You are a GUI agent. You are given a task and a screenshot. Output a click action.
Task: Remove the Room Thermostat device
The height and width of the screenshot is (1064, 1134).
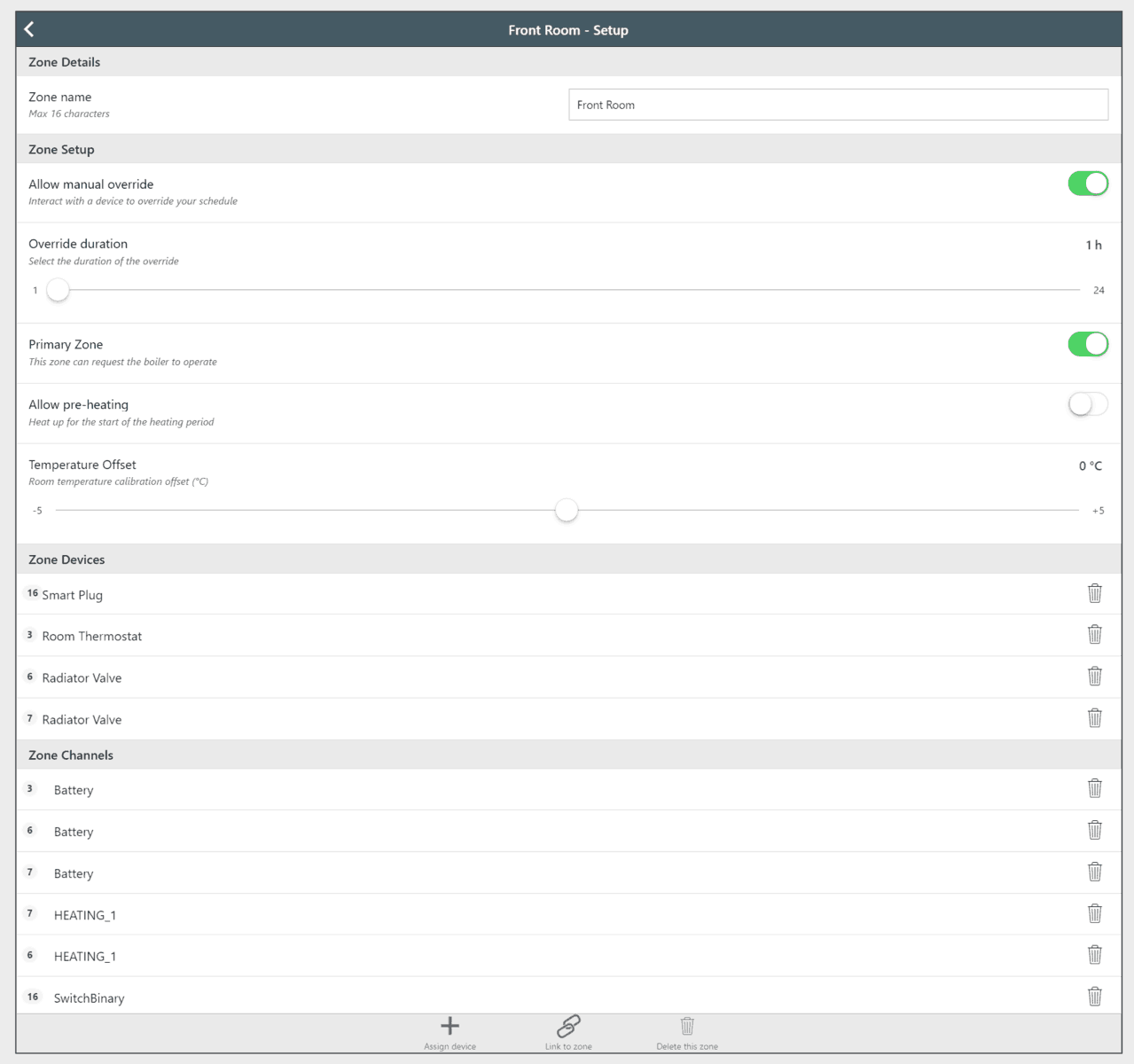[1094, 635]
